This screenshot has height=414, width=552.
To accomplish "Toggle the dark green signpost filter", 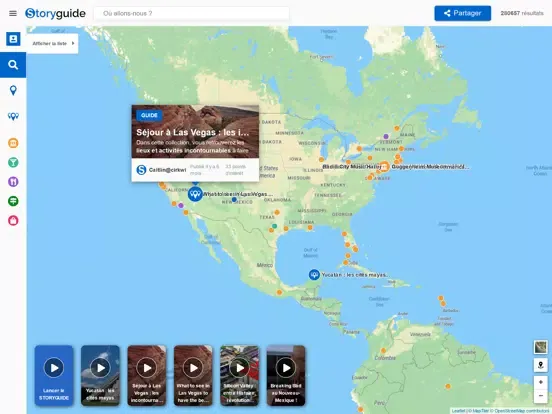I will coord(13,201).
